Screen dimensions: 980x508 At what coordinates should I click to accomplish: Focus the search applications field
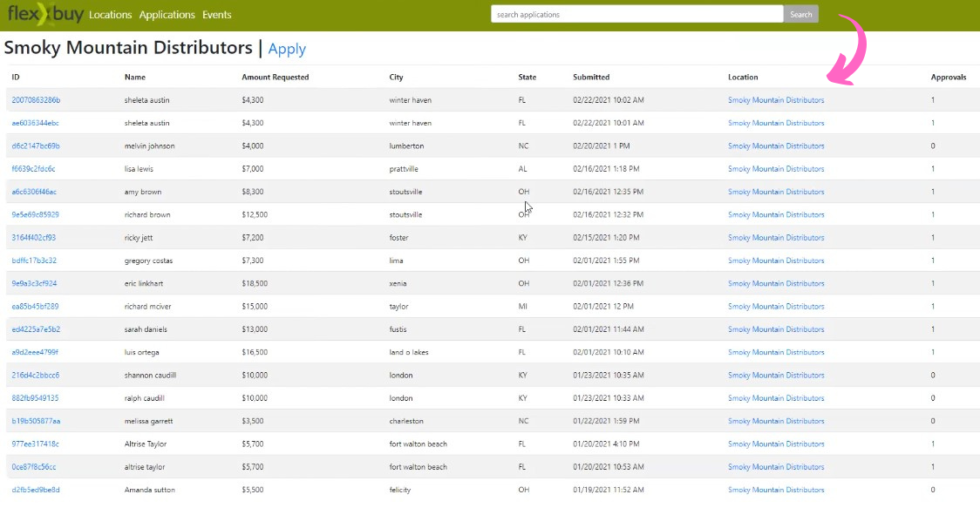pyautogui.click(x=637, y=14)
